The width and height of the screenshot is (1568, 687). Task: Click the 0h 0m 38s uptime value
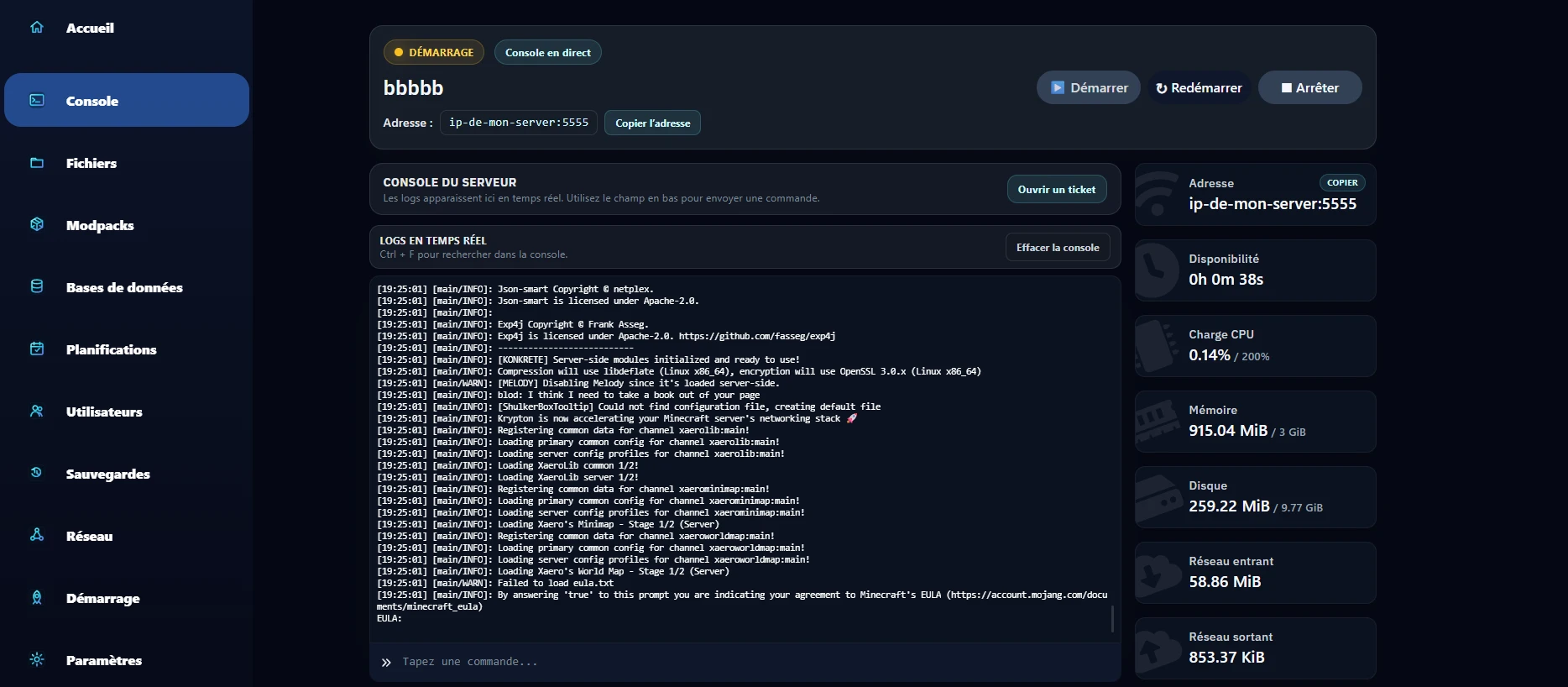[x=1226, y=280]
